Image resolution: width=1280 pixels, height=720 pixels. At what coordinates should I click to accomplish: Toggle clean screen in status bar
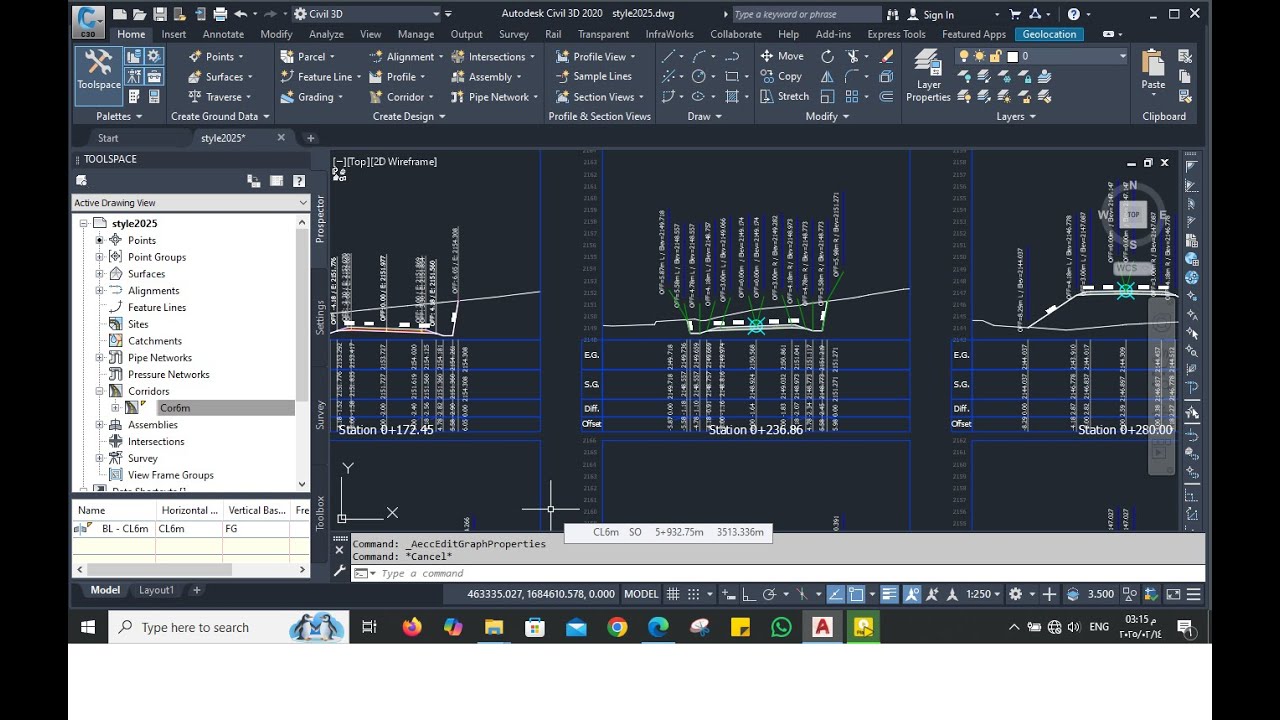[1173, 594]
